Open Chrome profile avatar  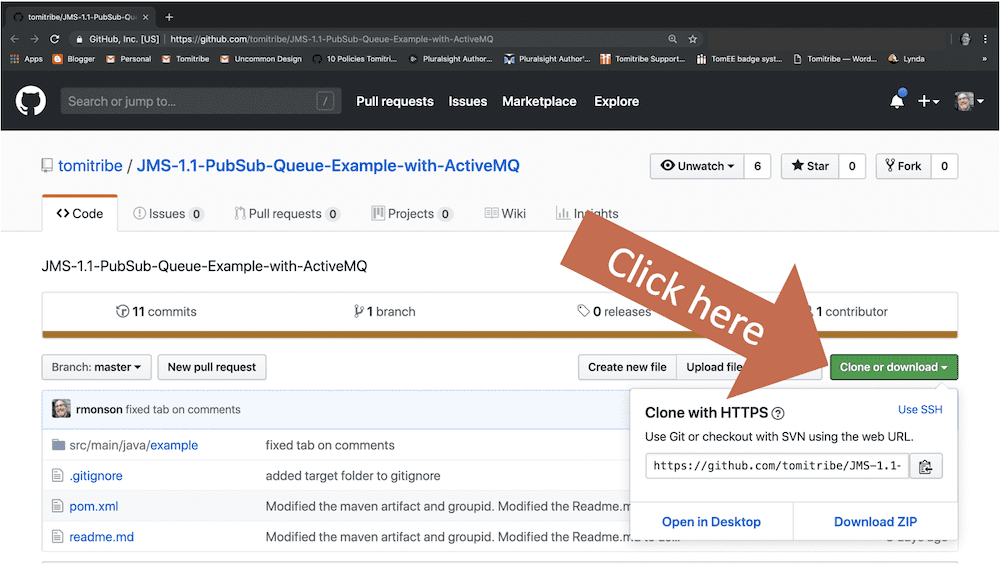click(965, 39)
